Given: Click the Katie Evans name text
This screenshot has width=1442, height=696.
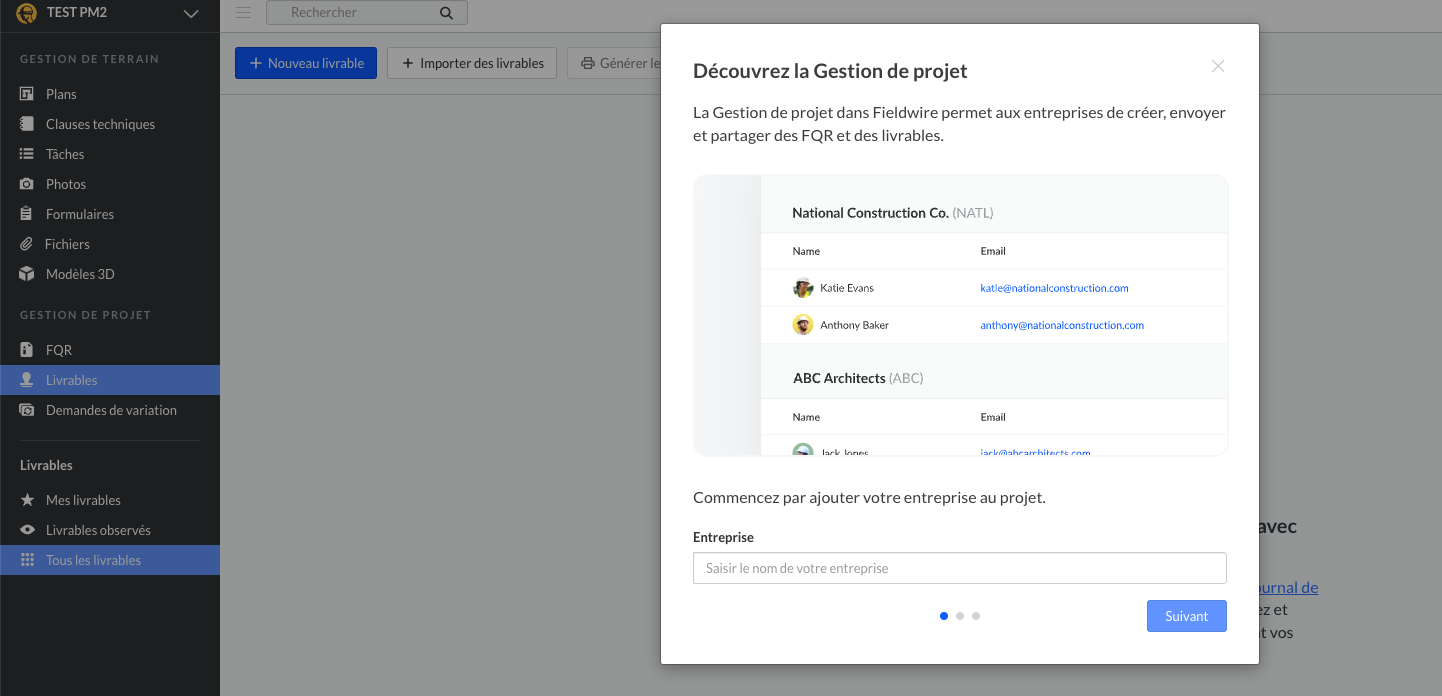Looking at the screenshot, I should point(847,288).
